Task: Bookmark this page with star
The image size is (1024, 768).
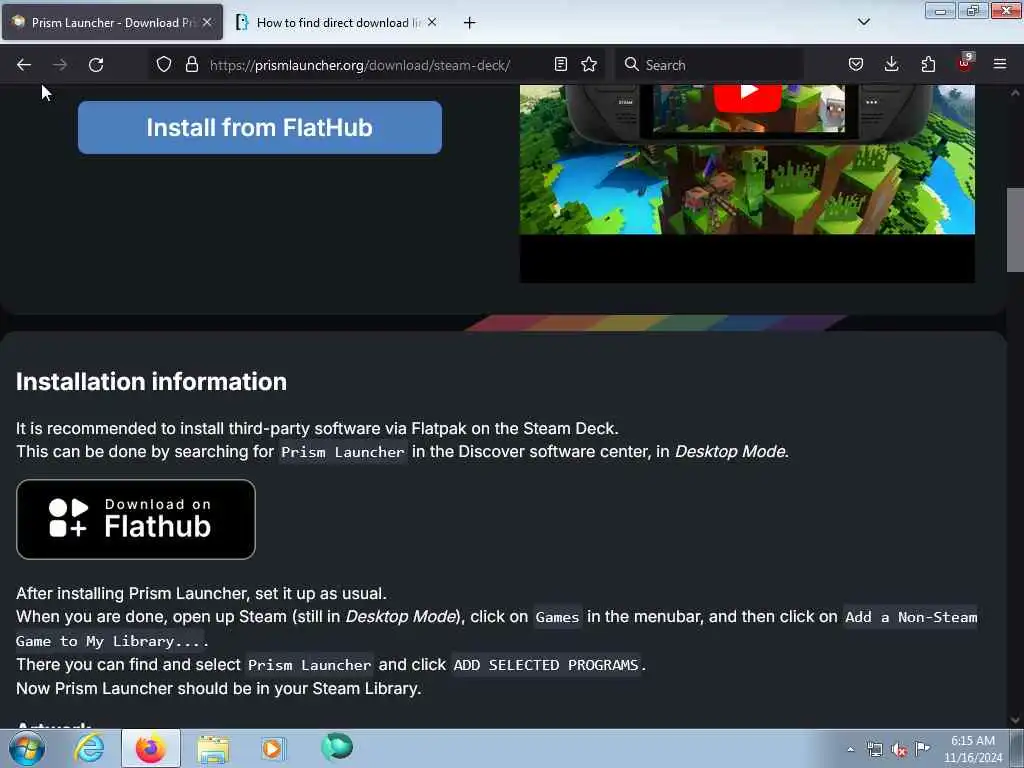Action: point(589,64)
